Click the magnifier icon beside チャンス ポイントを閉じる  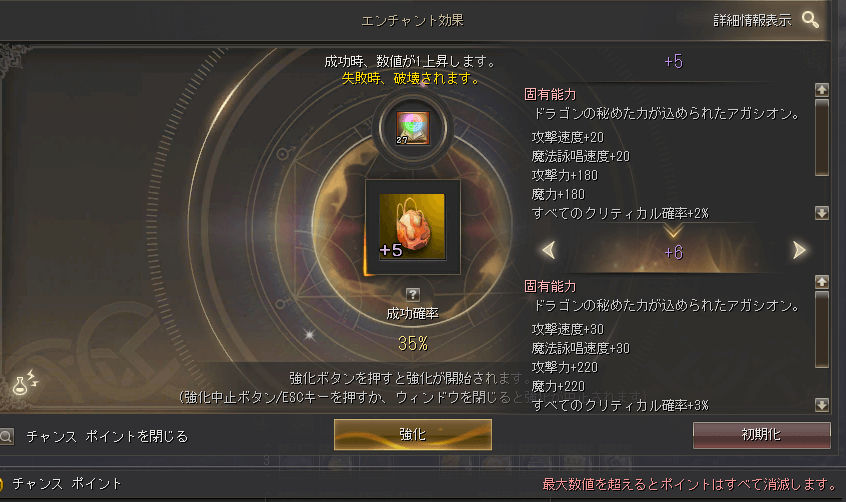(x=6, y=436)
